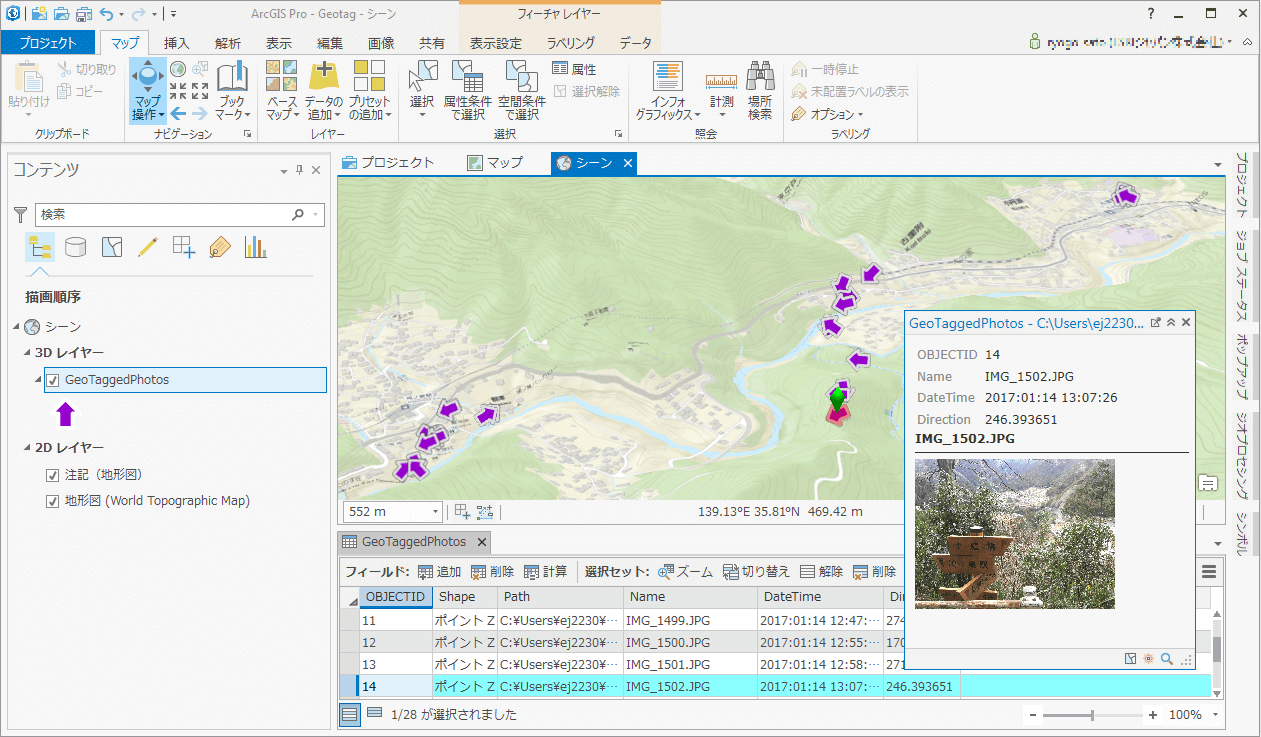The height and width of the screenshot is (737, 1261).
Task: Switch to the マップ view tab
Action: pos(496,163)
